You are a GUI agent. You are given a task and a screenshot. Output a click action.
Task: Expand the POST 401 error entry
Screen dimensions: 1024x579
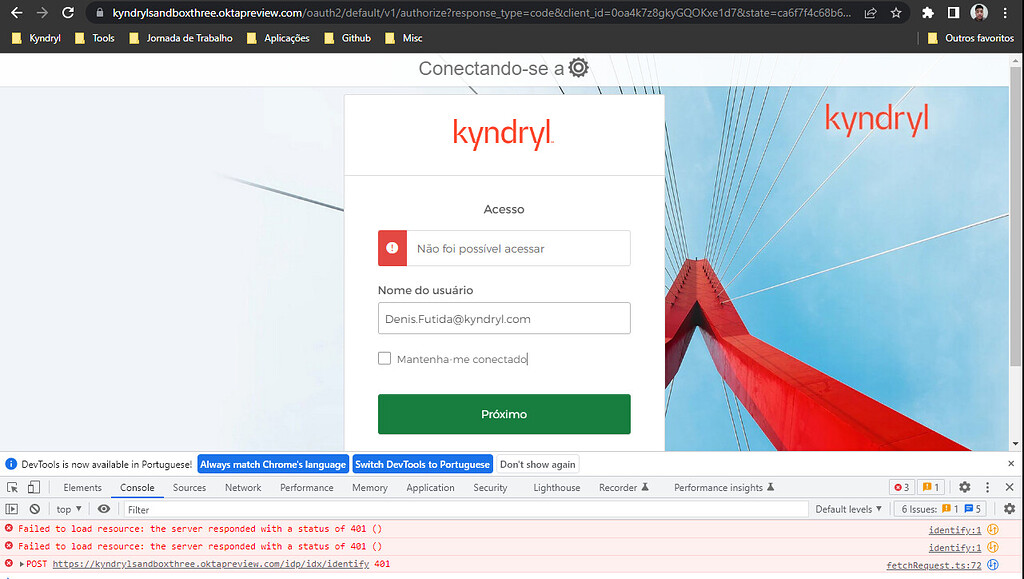pos(19,562)
